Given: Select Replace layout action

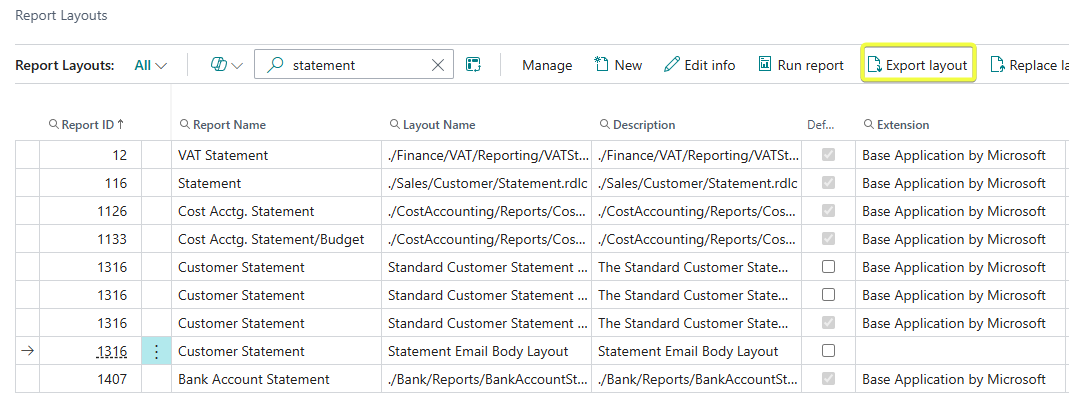Looking at the screenshot, I should 1028,65.
